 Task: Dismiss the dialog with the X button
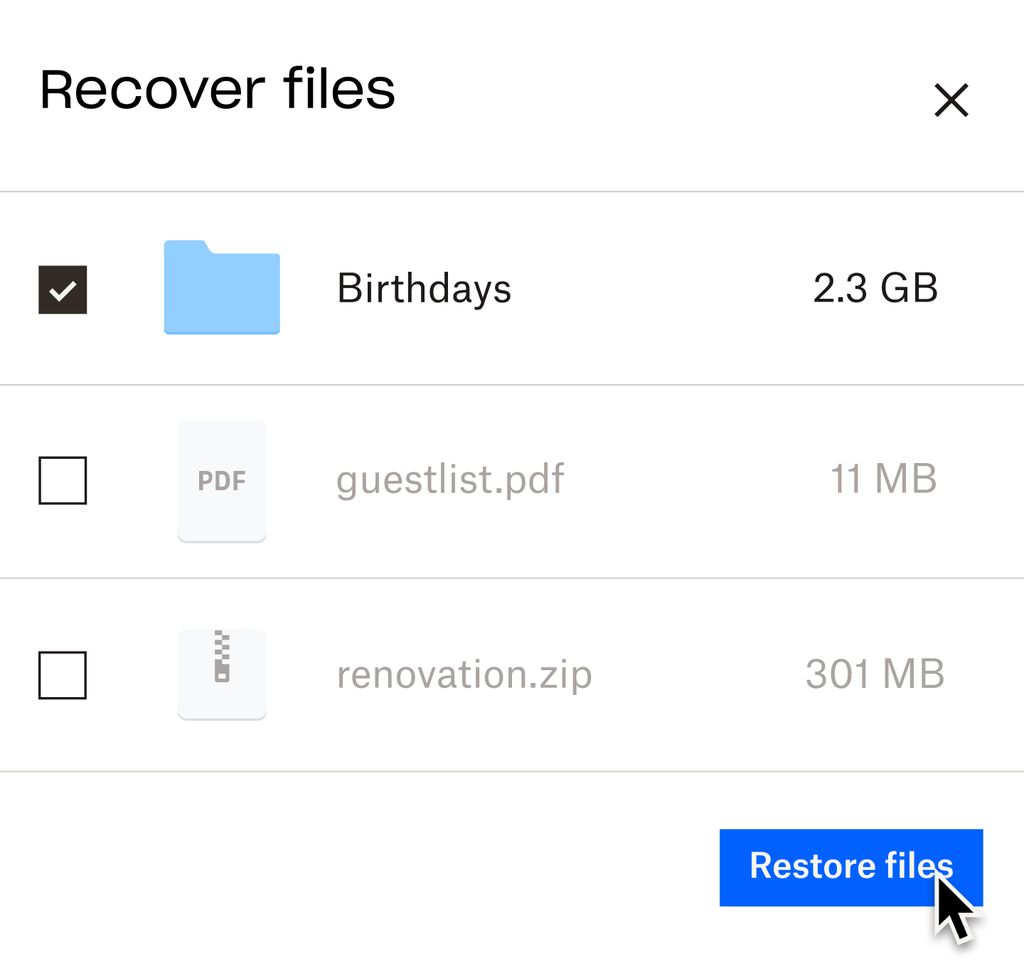point(950,100)
